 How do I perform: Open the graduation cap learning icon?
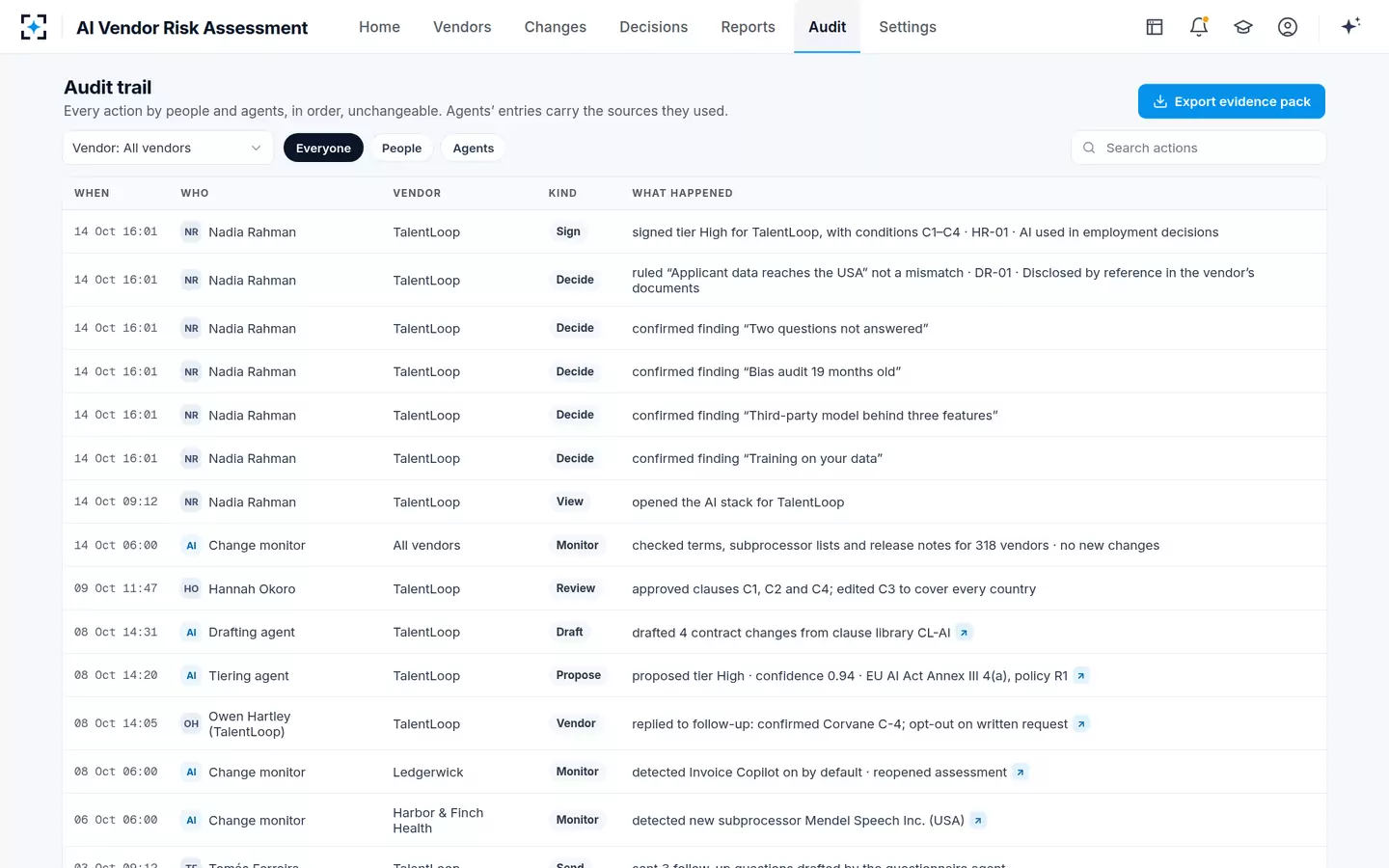1243,27
